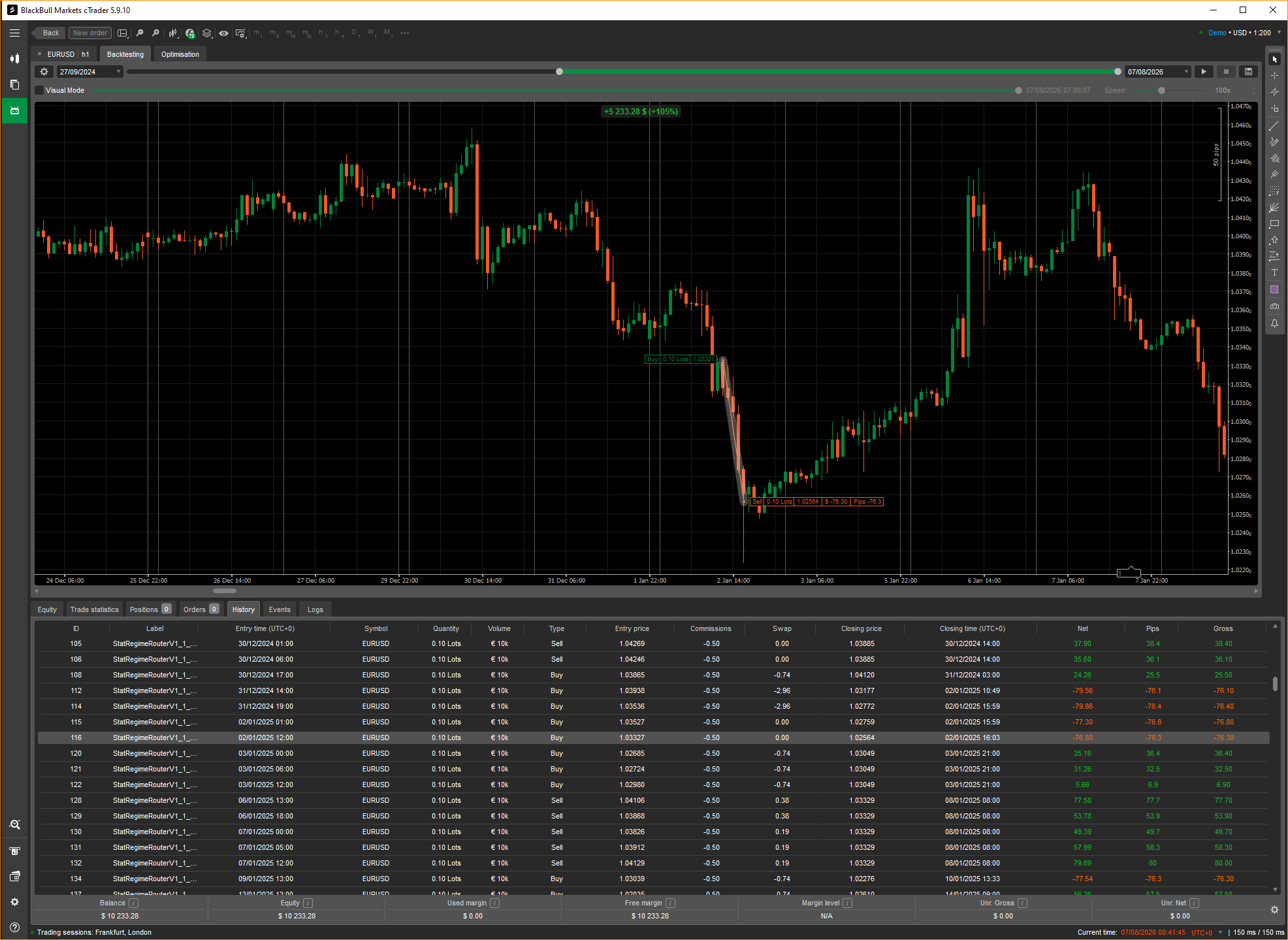Open the Events tab

(280, 609)
